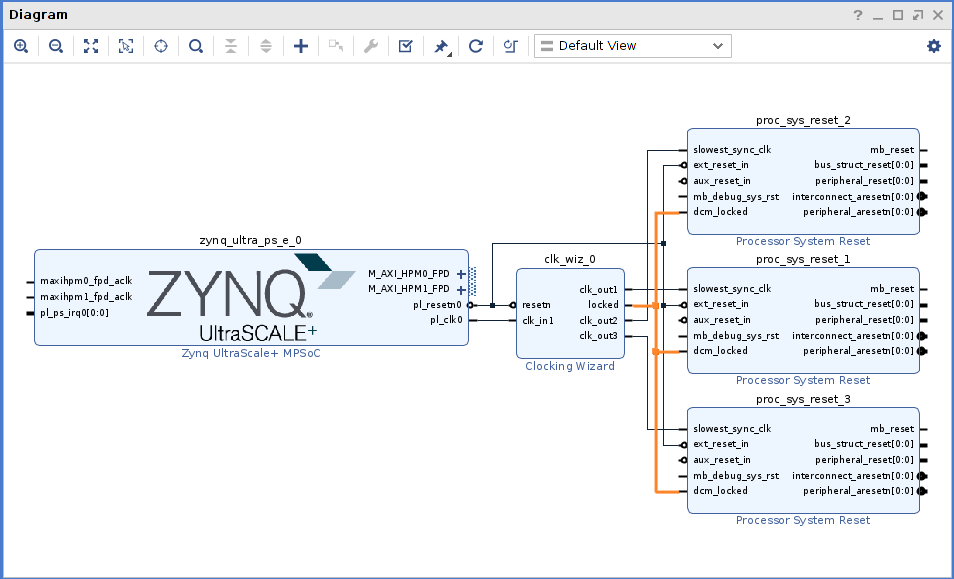This screenshot has height=579, width=954.
Task: Click the Clocking Wizard label
Action: point(570,366)
